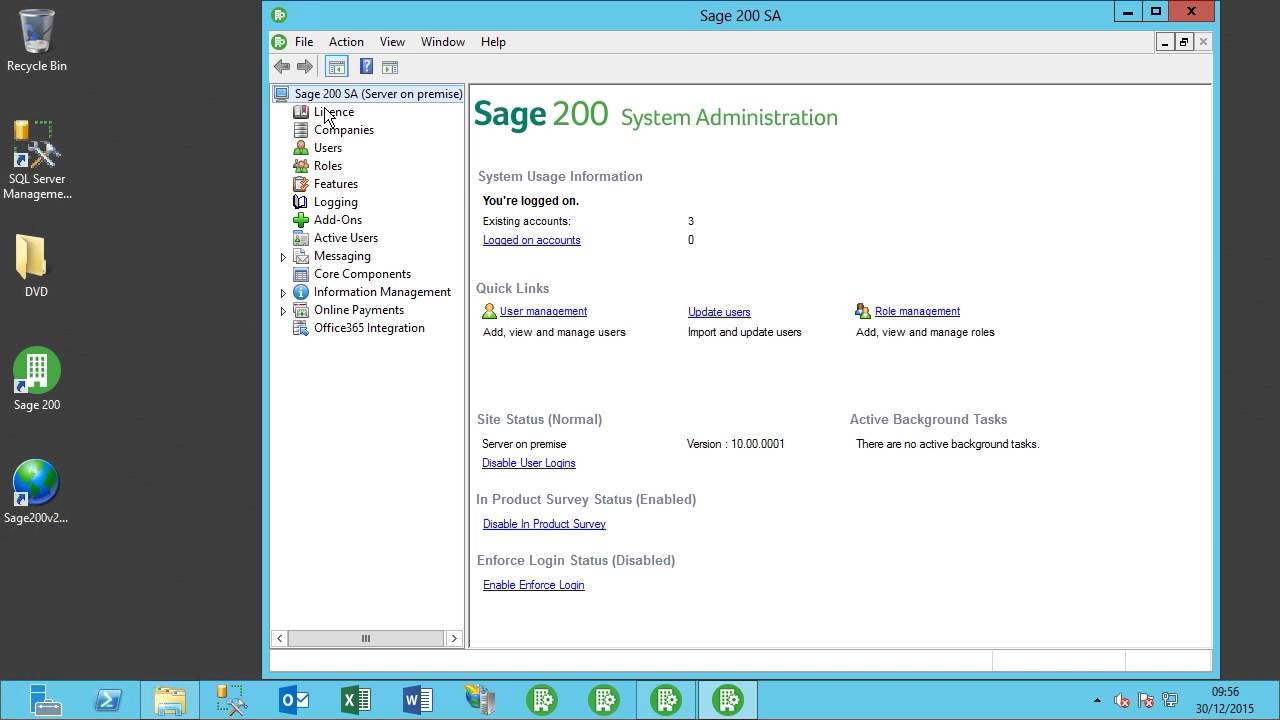The image size is (1280, 720).
Task: Click the Logged on accounts link
Action: [x=531, y=240]
